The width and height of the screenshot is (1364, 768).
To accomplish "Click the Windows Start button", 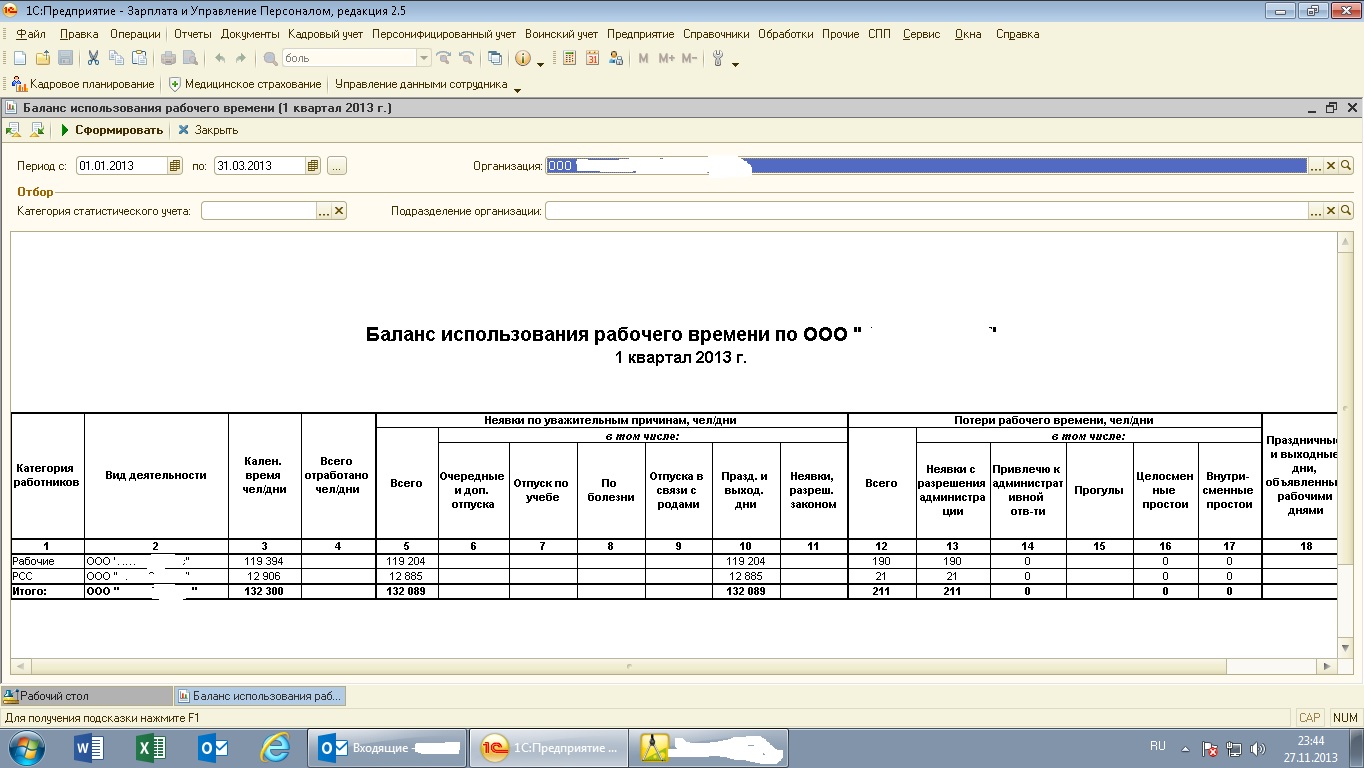I will (28, 747).
